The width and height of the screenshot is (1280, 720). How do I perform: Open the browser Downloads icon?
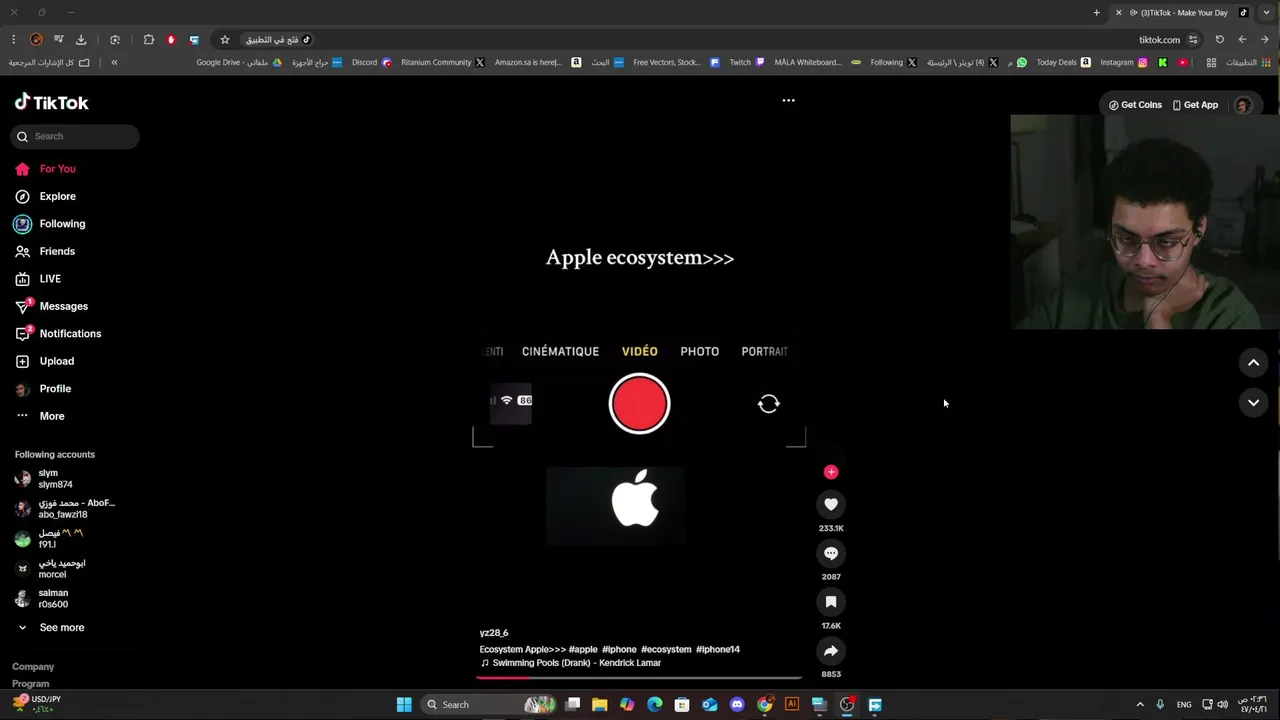pyautogui.click(x=81, y=40)
